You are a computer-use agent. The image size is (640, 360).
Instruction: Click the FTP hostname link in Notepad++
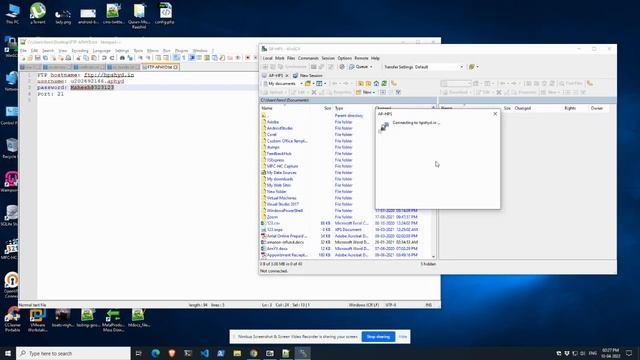109,75
